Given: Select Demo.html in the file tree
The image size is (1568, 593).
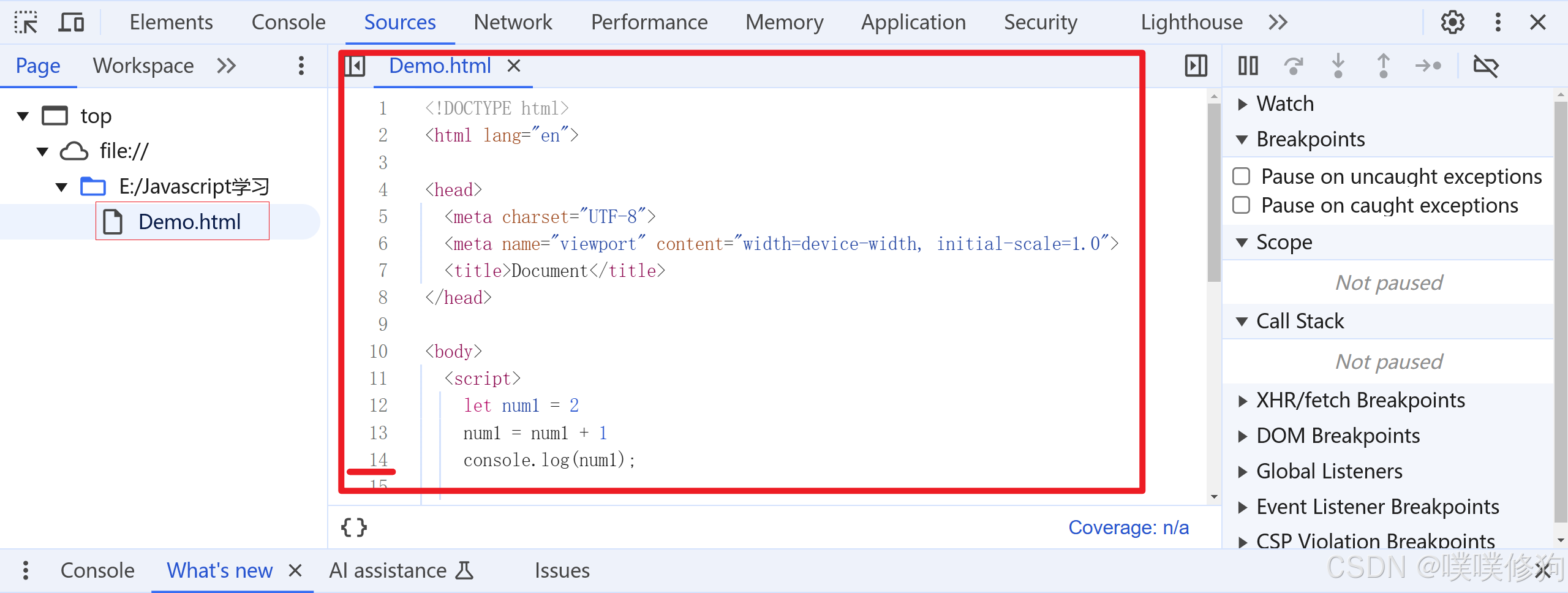Looking at the screenshot, I should pyautogui.click(x=189, y=221).
